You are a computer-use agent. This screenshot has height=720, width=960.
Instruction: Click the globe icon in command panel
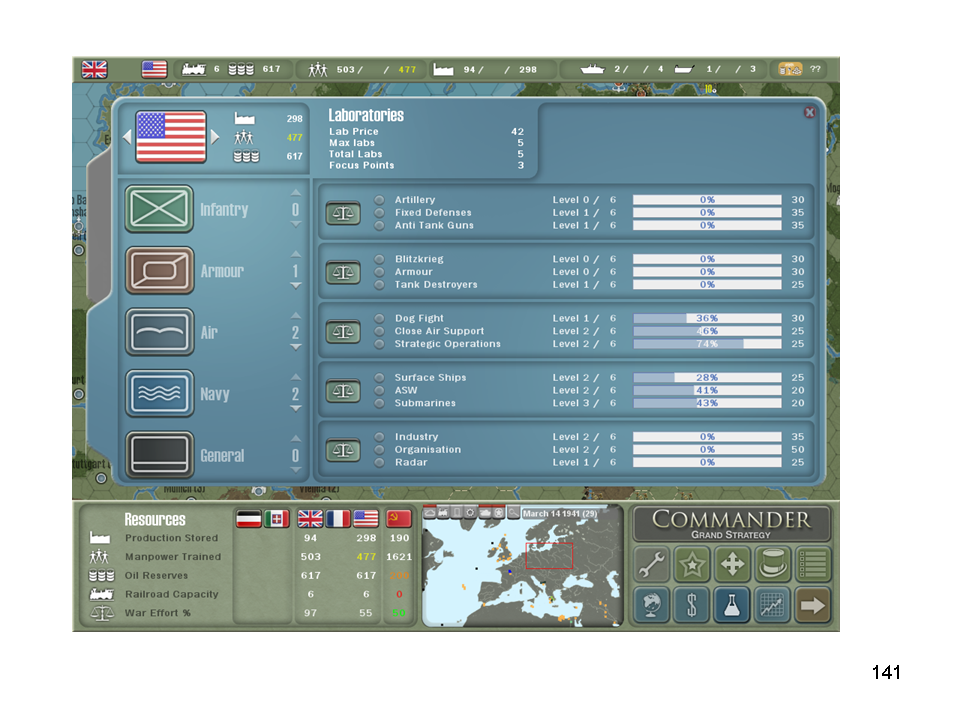pyautogui.click(x=650, y=605)
